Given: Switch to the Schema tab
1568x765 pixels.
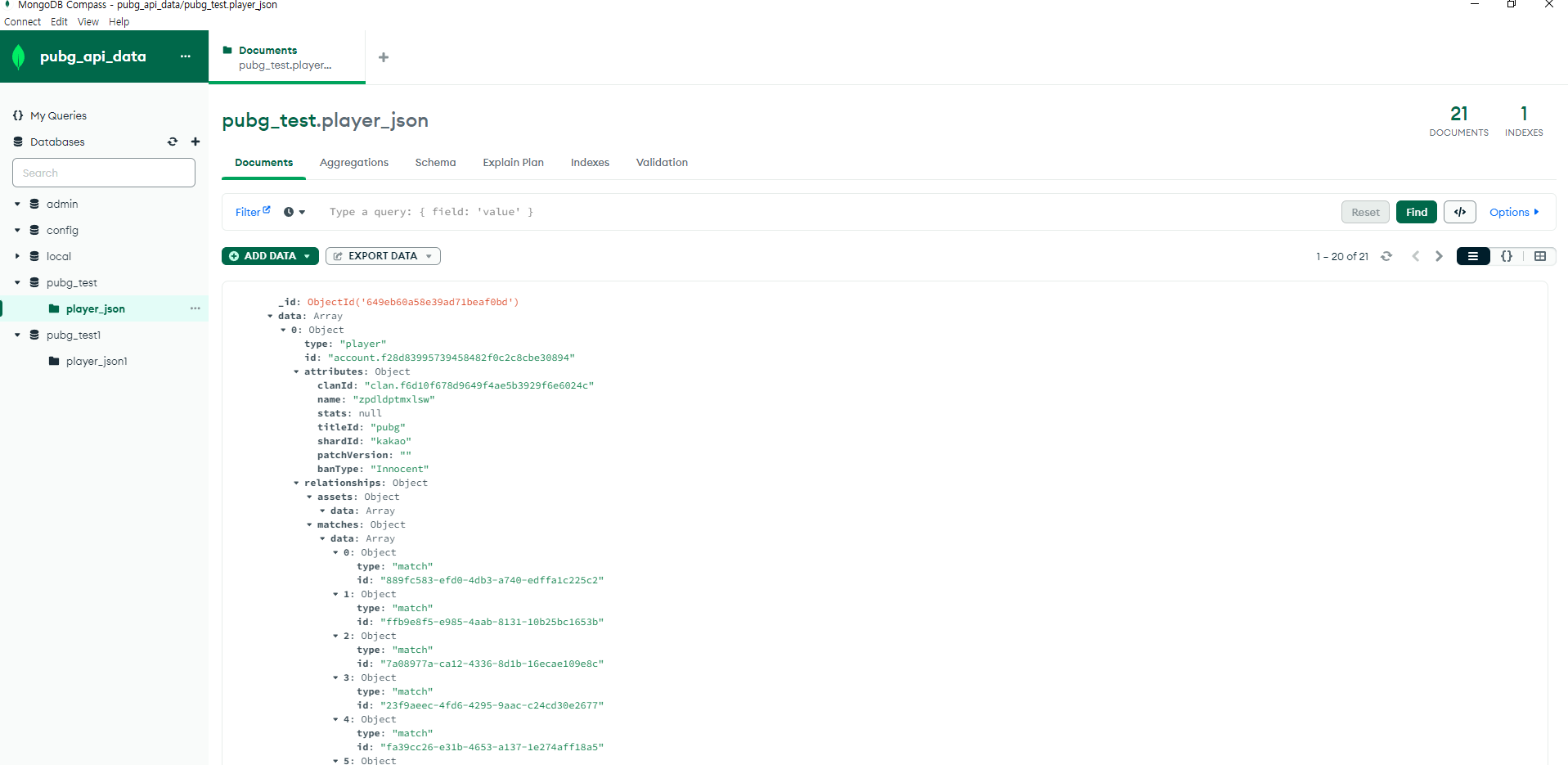Looking at the screenshot, I should click(x=435, y=163).
